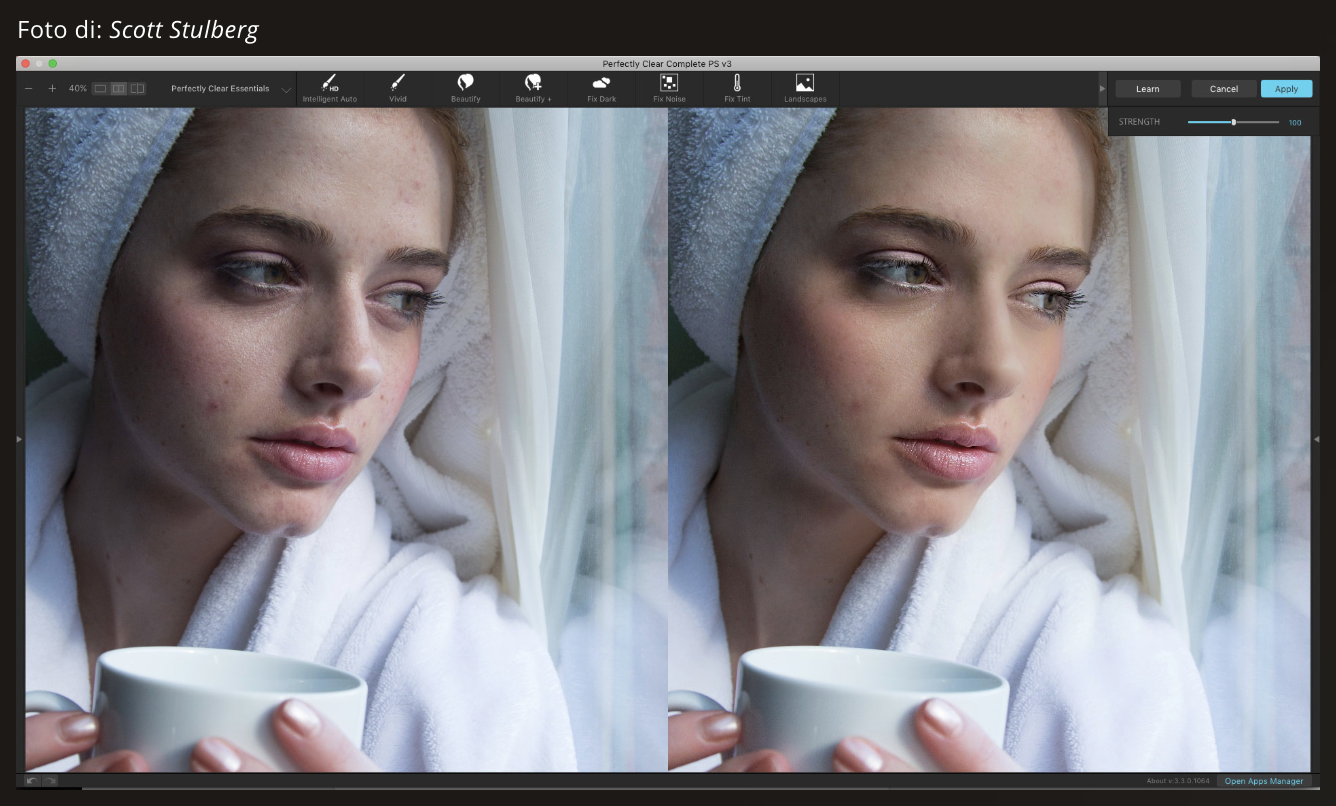Pick the Landscapes preset
This screenshot has width=1336, height=806.
pos(805,88)
